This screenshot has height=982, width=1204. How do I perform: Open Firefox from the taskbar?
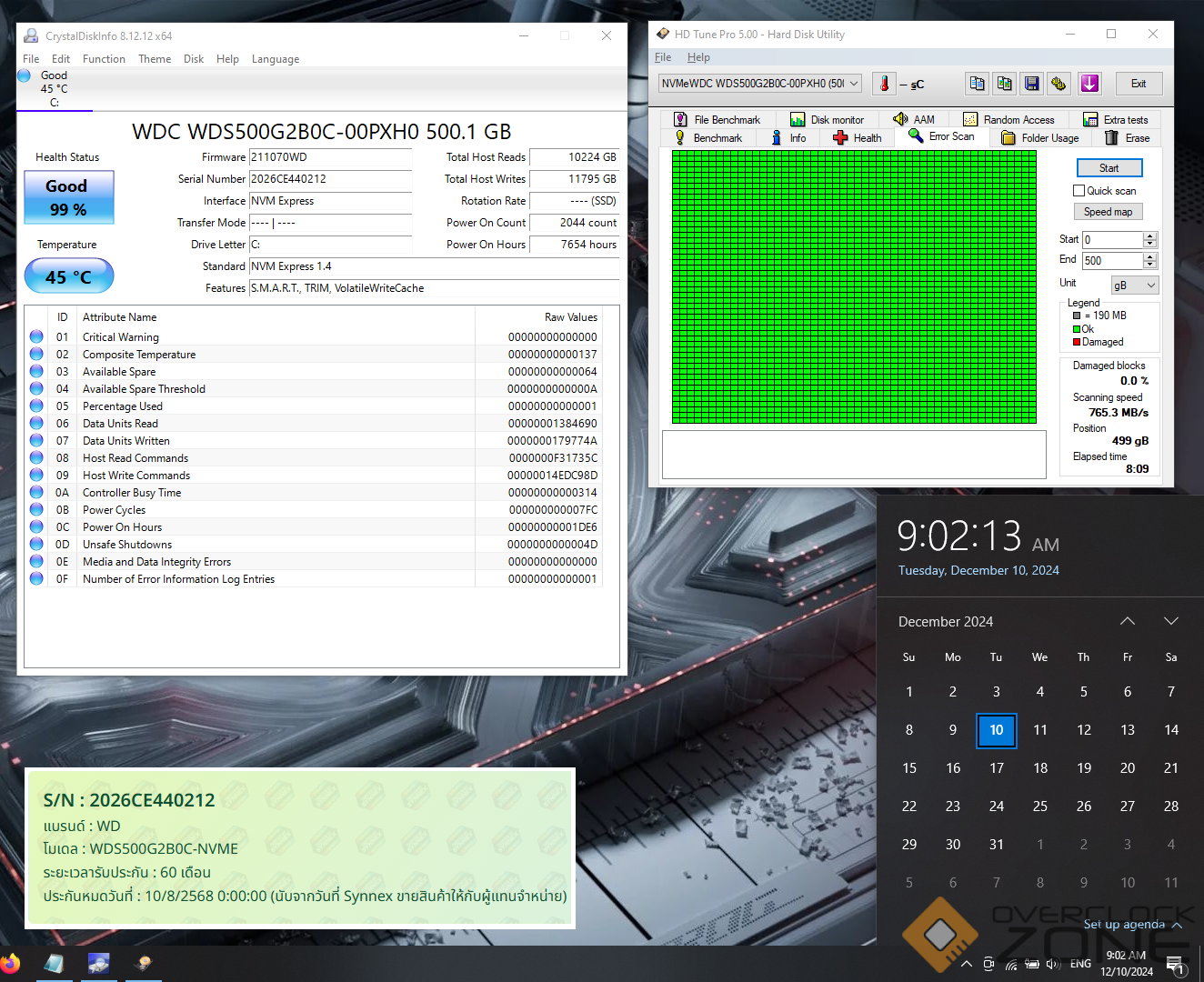point(10,963)
